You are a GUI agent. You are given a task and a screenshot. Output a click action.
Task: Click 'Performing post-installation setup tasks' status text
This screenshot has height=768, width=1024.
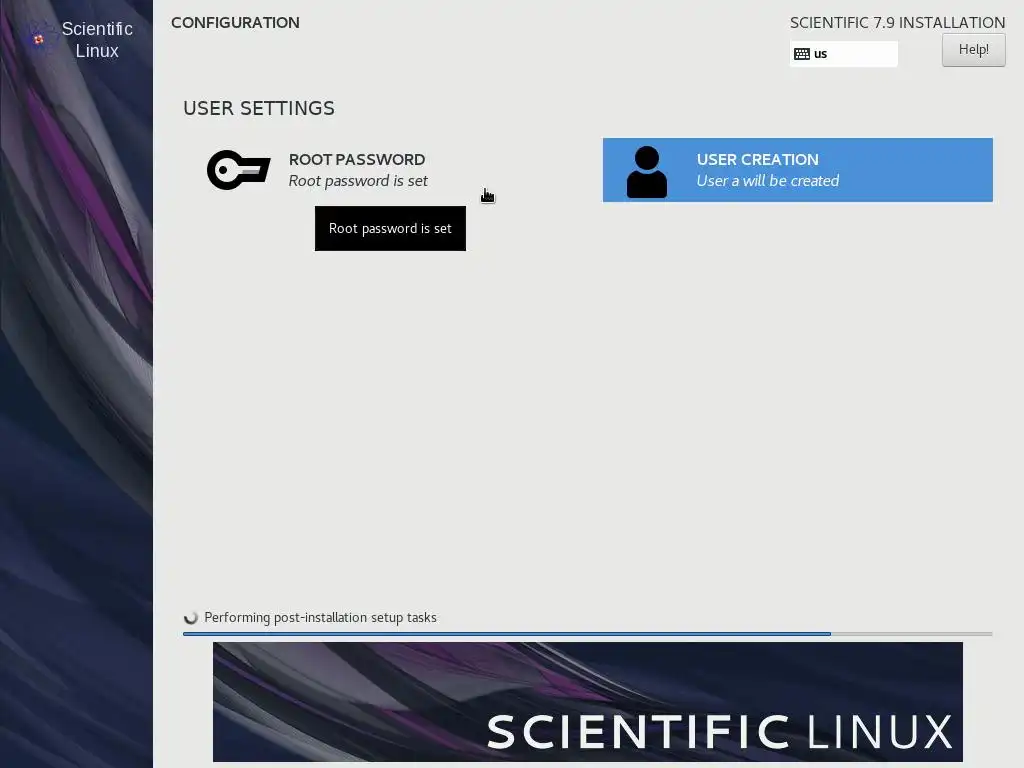coord(320,618)
